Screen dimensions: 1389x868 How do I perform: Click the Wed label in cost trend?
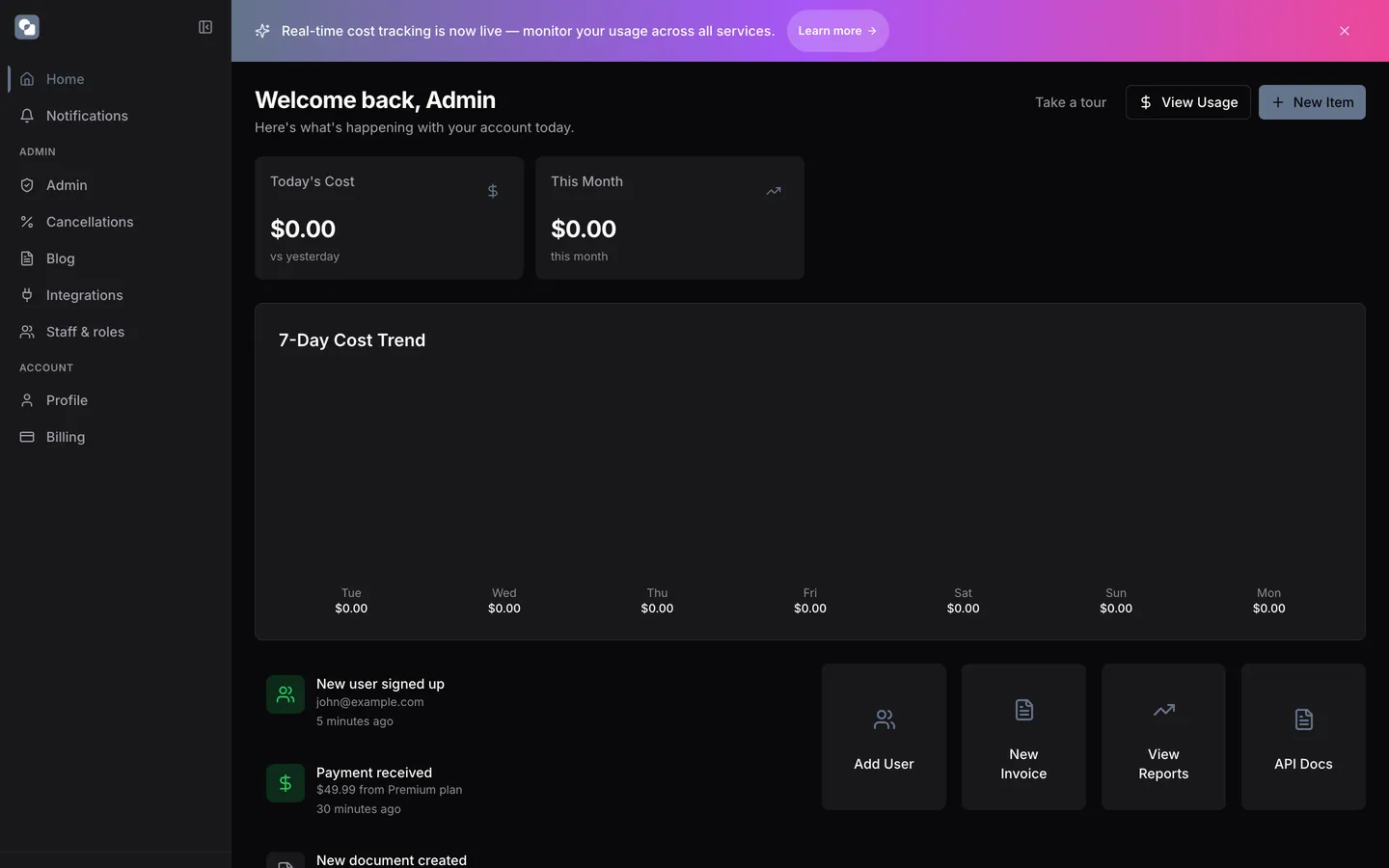(x=504, y=593)
